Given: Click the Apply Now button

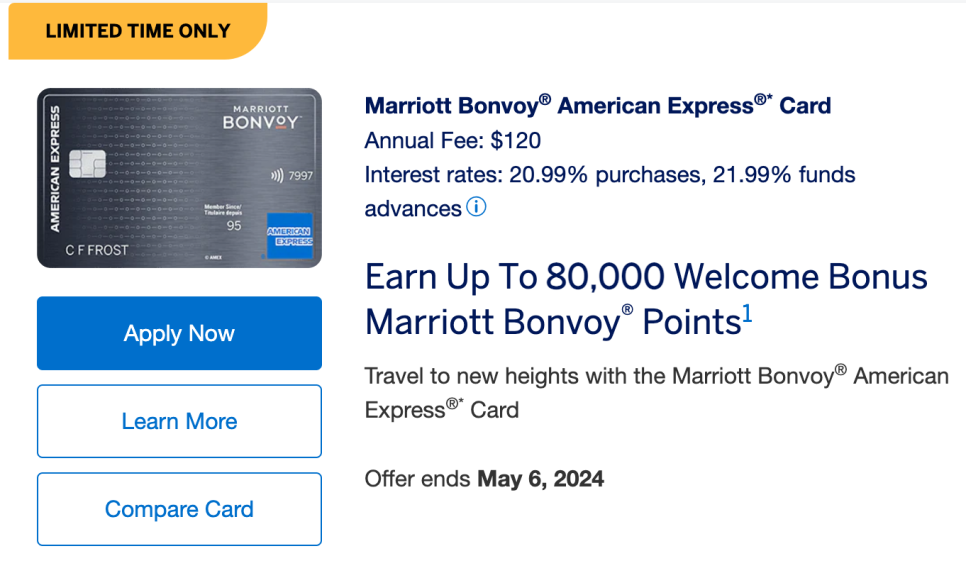Looking at the screenshot, I should [179, 333].
